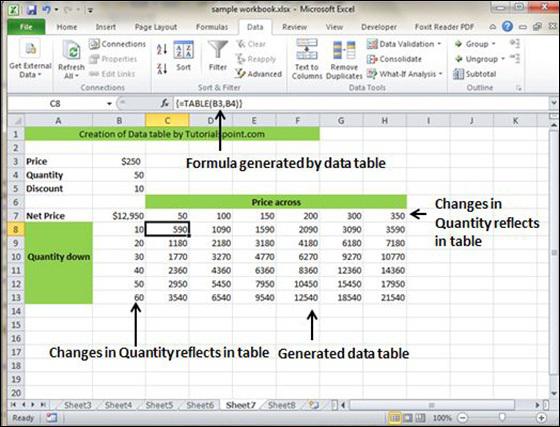Click the Consolidate button
This screenshot has height=427, width=560.
394,59
